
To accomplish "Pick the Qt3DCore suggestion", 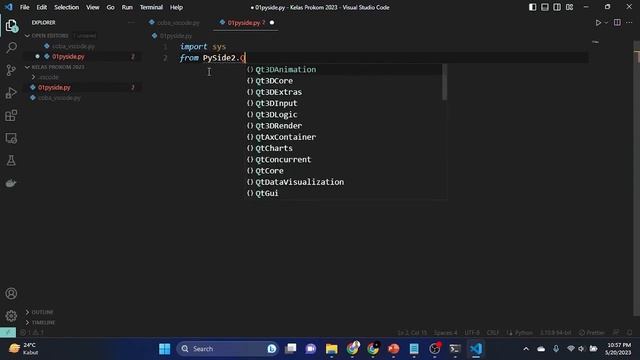I will click(x=343, y=81).
